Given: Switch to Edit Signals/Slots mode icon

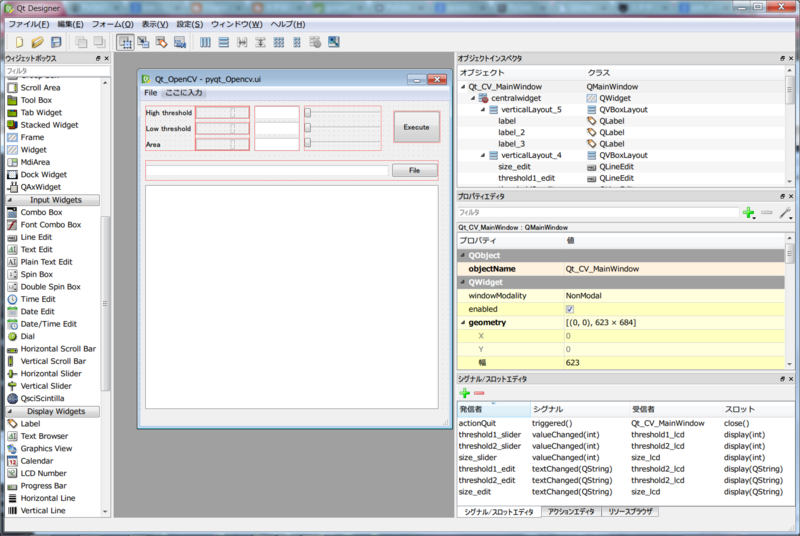Looking at the screenshot, I should (x=143, y=42).
